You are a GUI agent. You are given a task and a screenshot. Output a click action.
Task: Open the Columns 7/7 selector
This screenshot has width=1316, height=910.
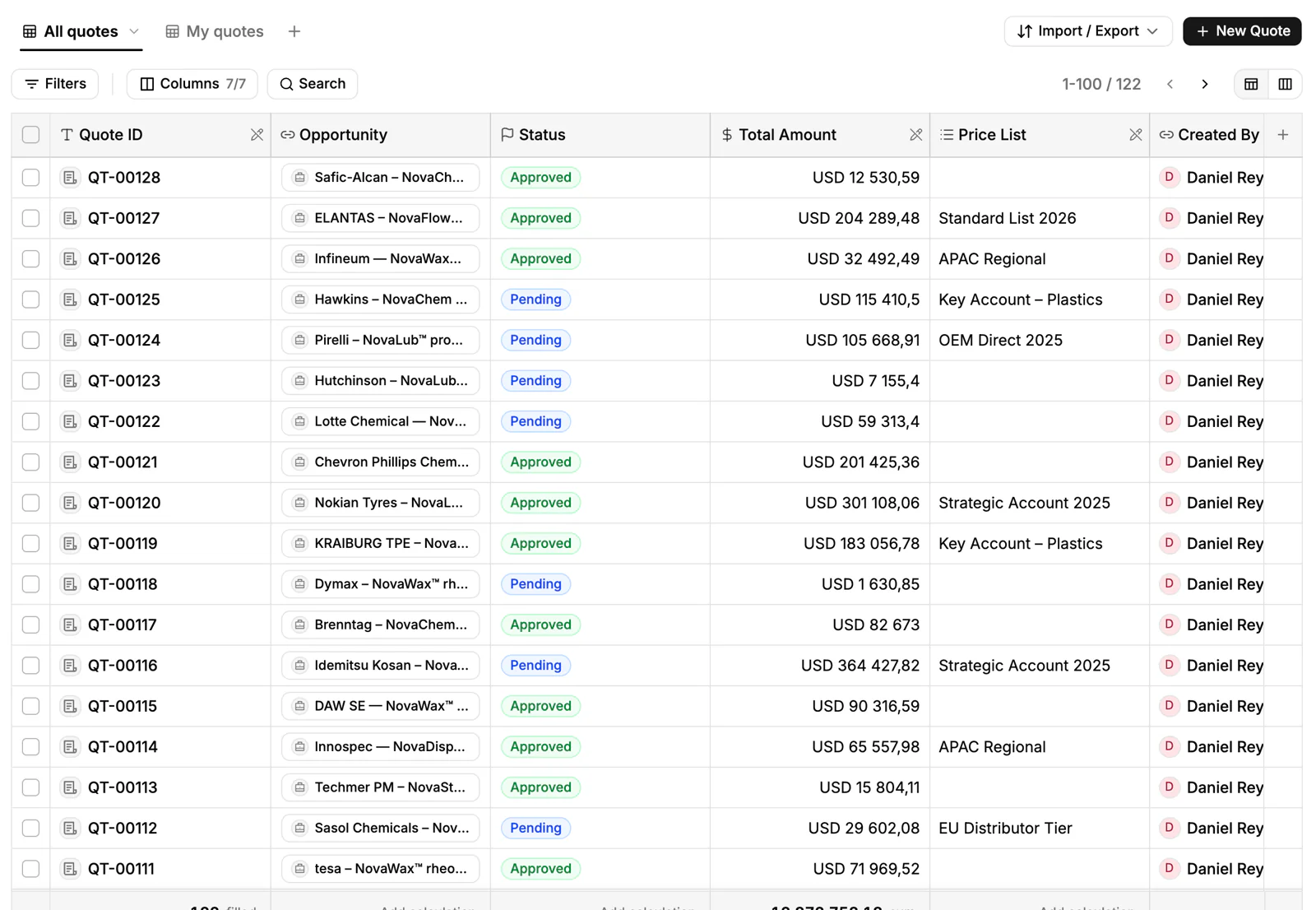[192, 84]
